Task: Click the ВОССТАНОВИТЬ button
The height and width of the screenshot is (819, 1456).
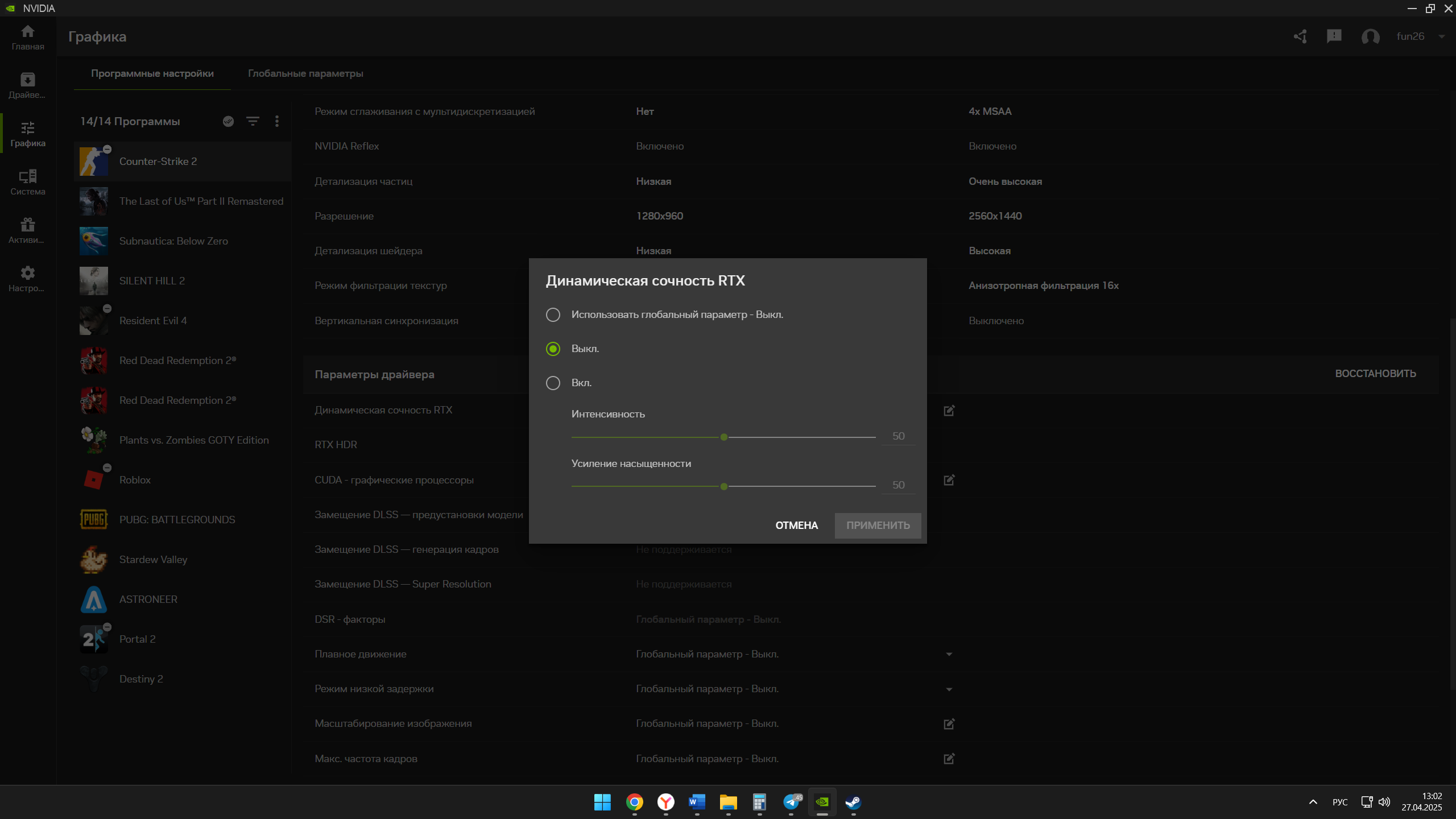Action: pyautogui.click(x=1375, y=374)
